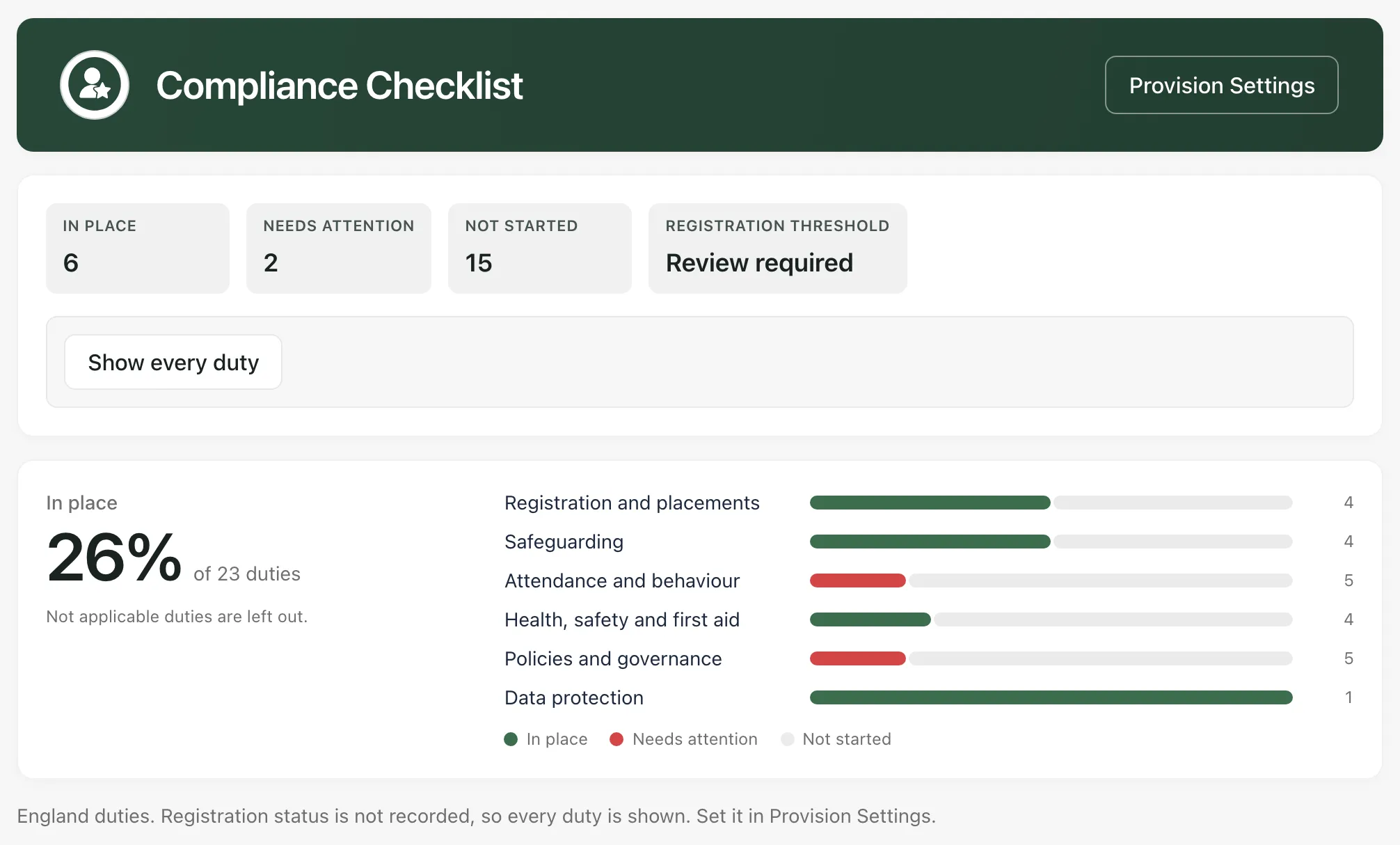Click the 'Needs attention' legend label

click(x=695, y=739)
